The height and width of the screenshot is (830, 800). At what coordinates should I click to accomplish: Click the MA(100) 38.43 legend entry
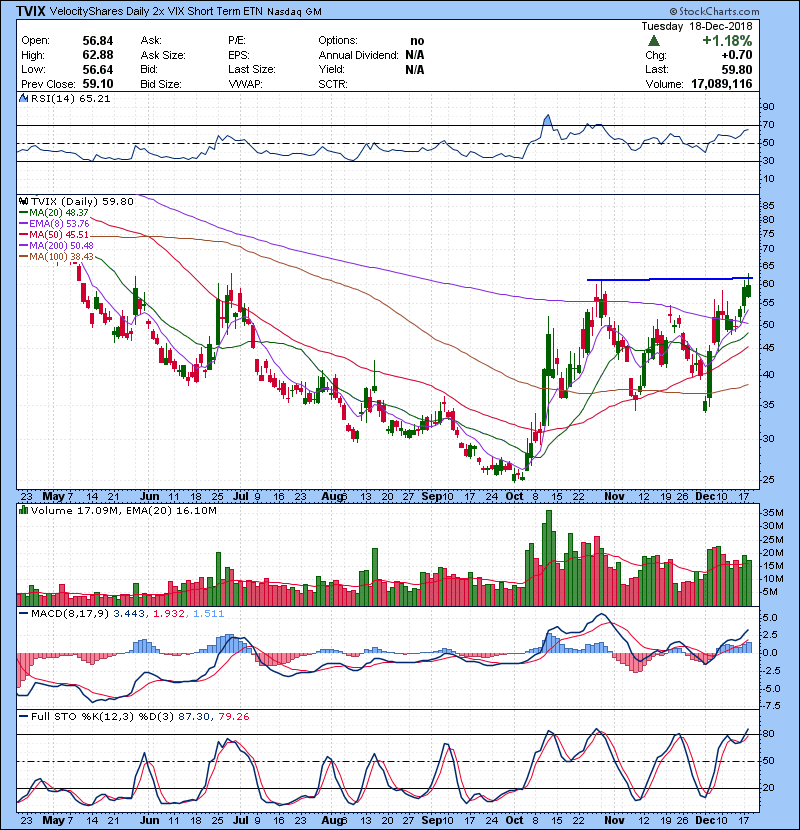point(56,257)
